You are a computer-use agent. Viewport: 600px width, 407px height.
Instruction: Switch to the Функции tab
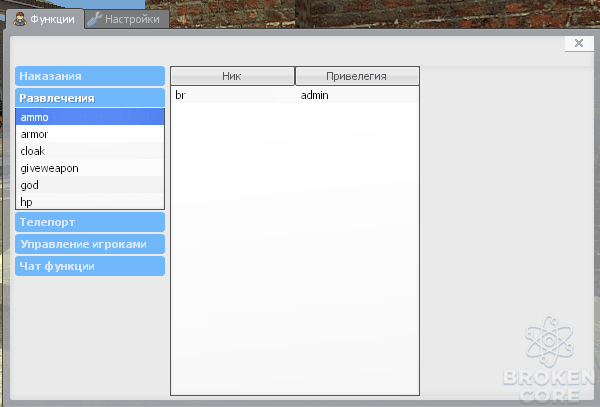(x=45, y=19)
